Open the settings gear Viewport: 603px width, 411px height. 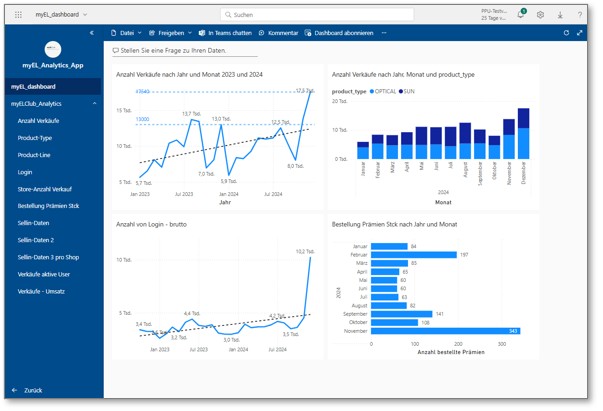[540, 15]
